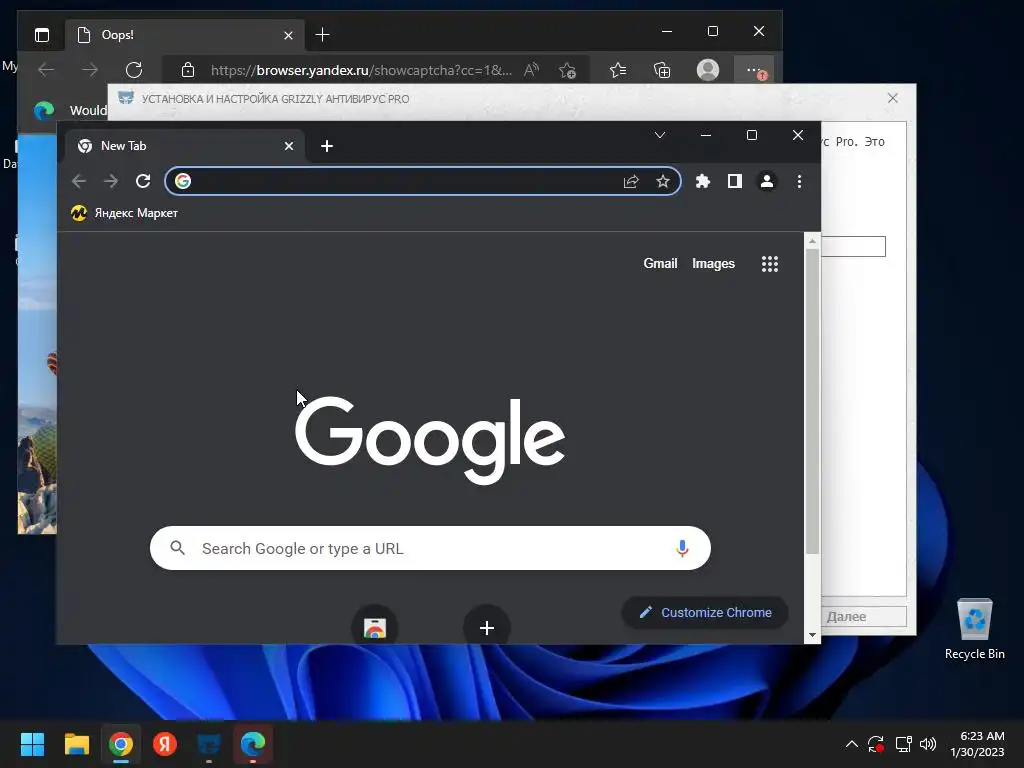
Task: Go back in Chrome window
Action: click(x=79, y=181)
